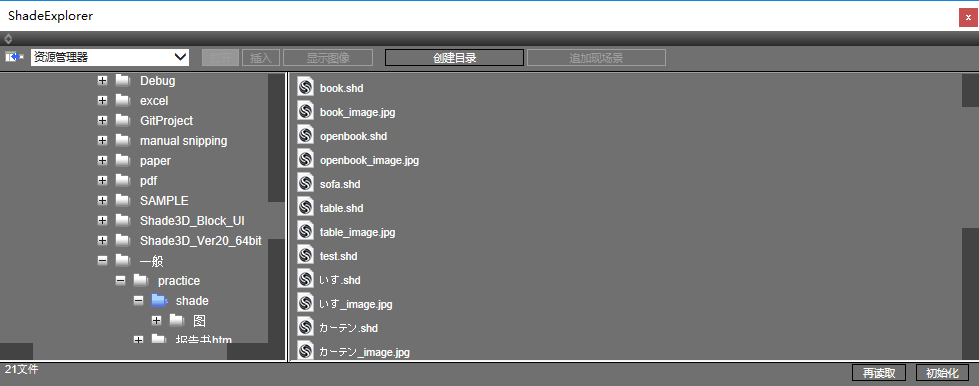Collapse the shade folder node
Viewport: 979px width, 386px height.
(139, 300)
